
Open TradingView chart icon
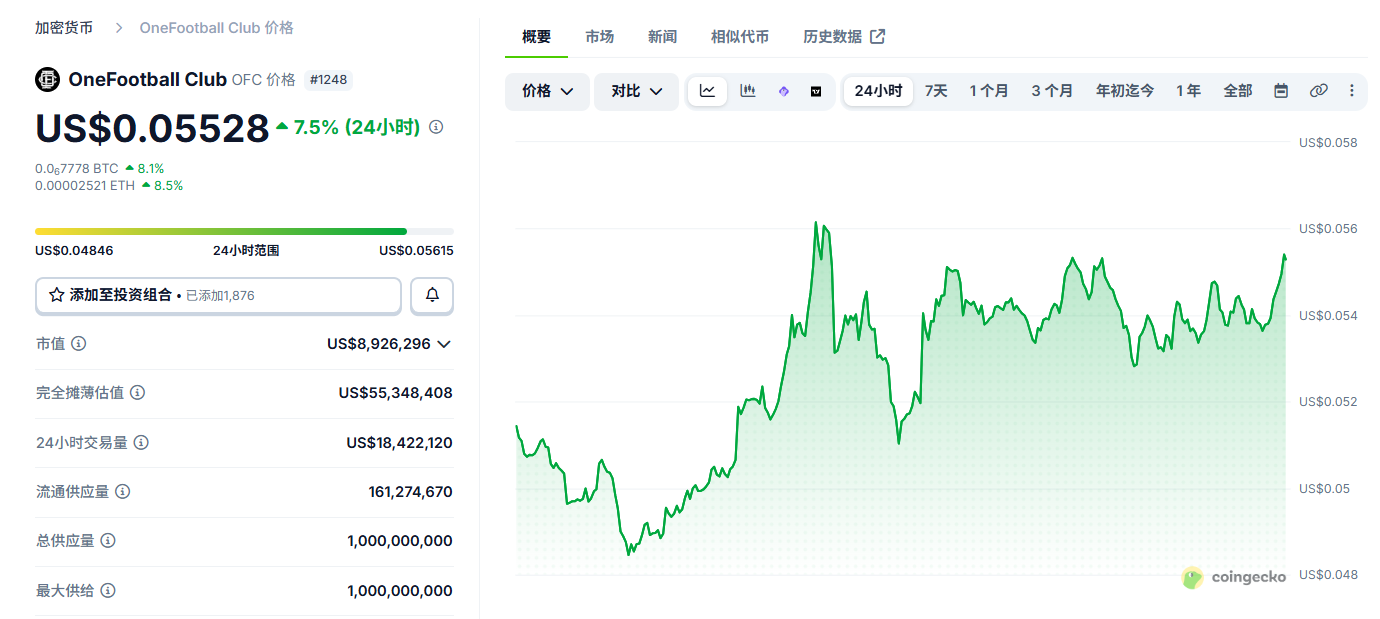[x=816, y=91]
